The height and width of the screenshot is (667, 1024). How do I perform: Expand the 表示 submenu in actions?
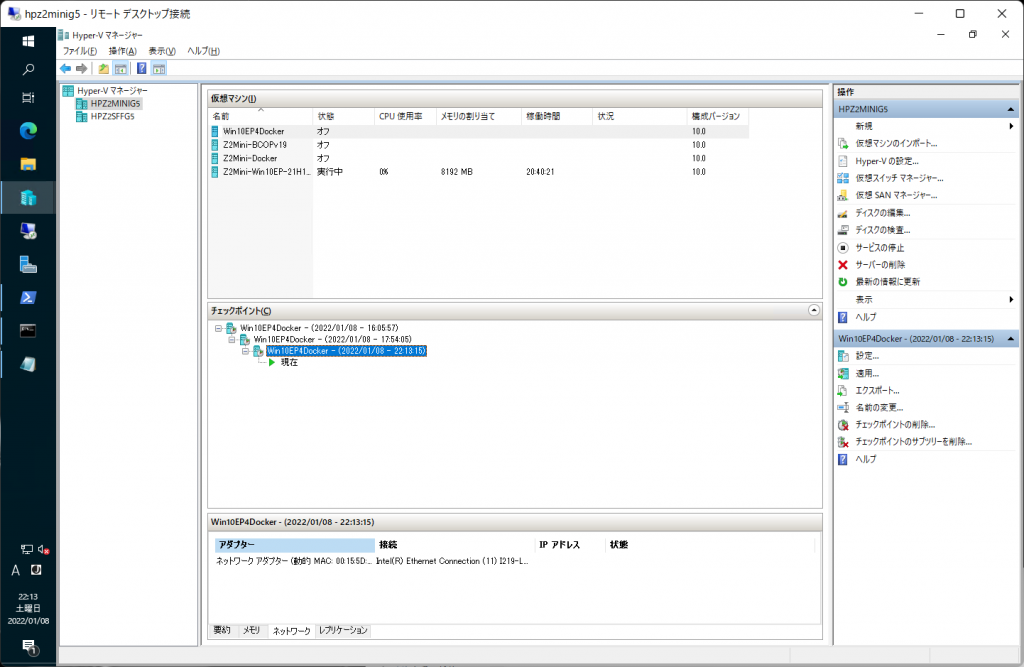click(1011, 299)
